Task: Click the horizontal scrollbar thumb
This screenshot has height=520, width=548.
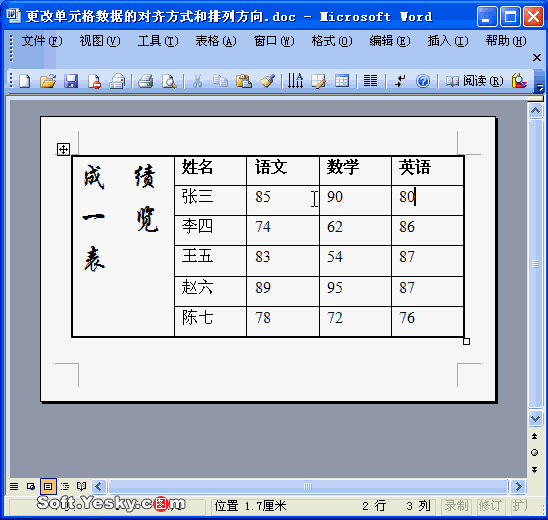Action: (x=308, y=486)
